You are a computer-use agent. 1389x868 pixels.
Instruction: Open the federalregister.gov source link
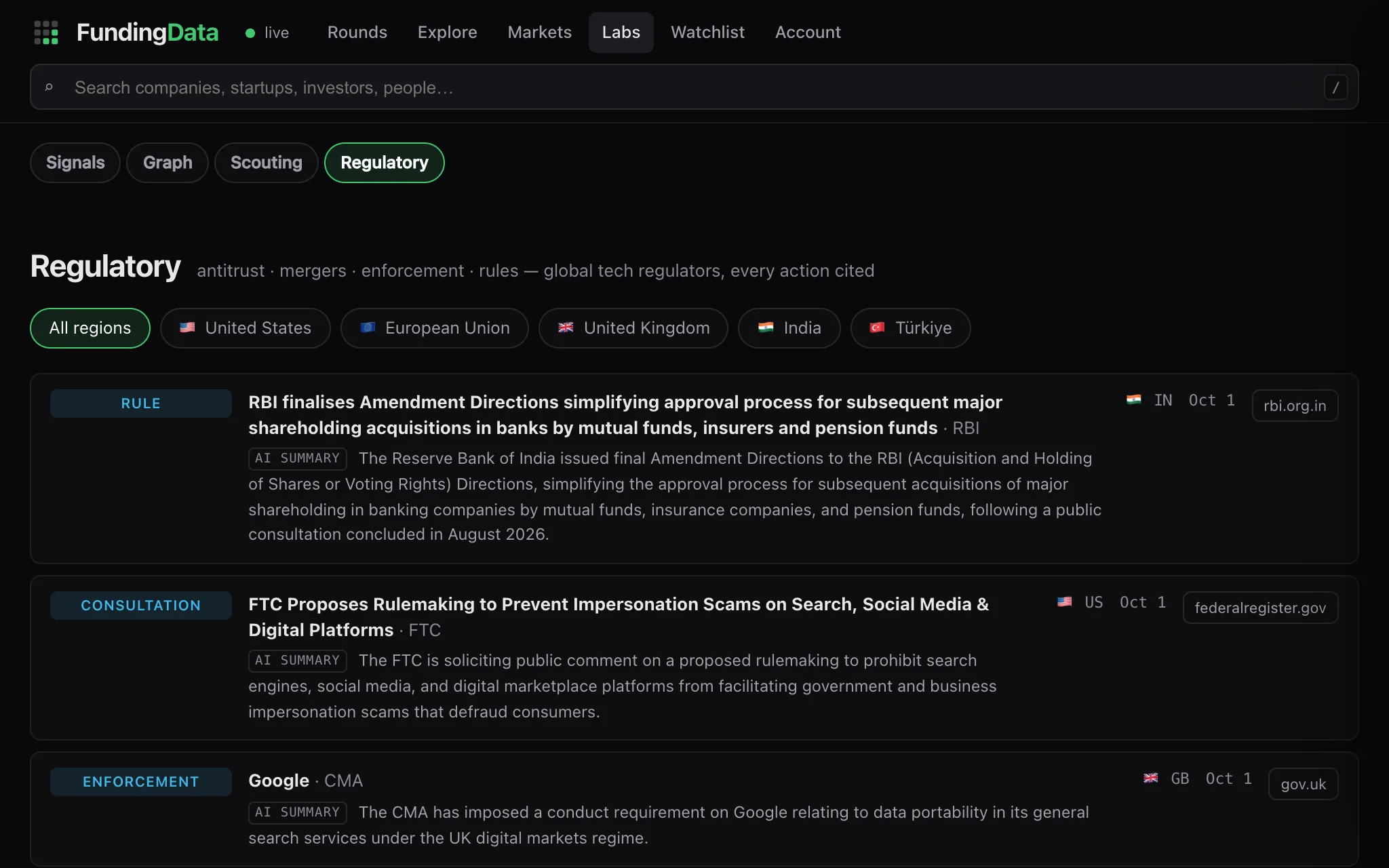[x=1260, y=608]
